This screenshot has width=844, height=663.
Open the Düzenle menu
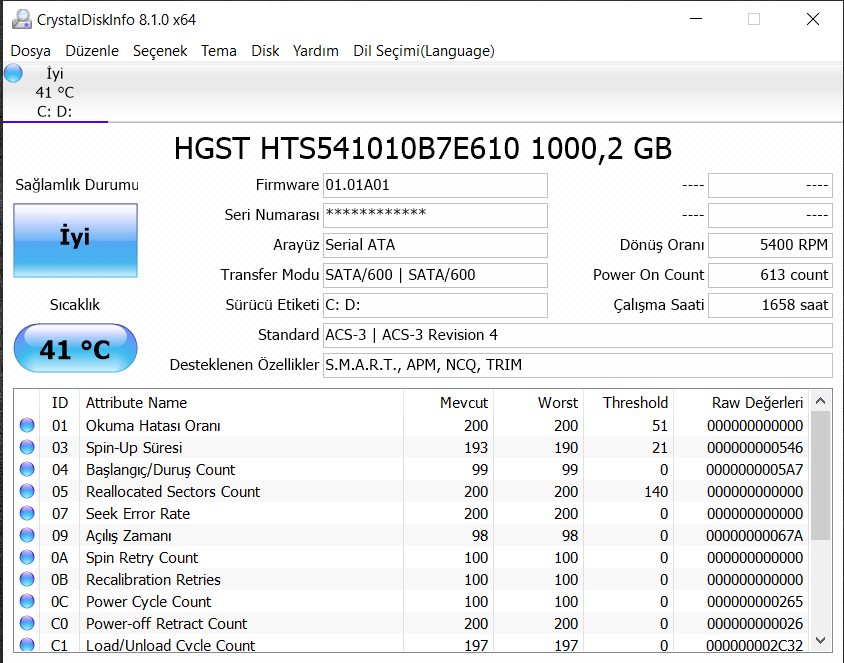(92, 51)
